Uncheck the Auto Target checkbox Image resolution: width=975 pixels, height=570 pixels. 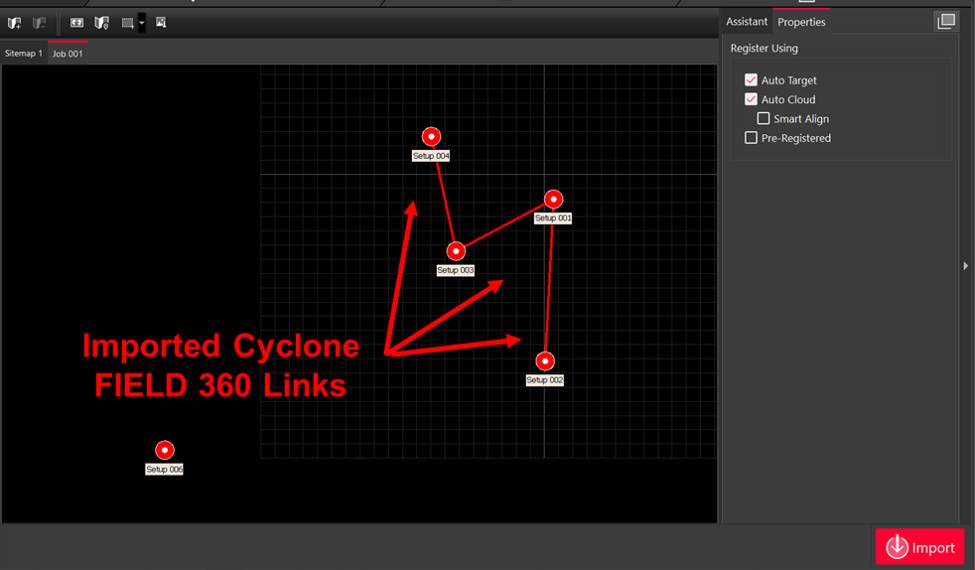click(751, 80)
